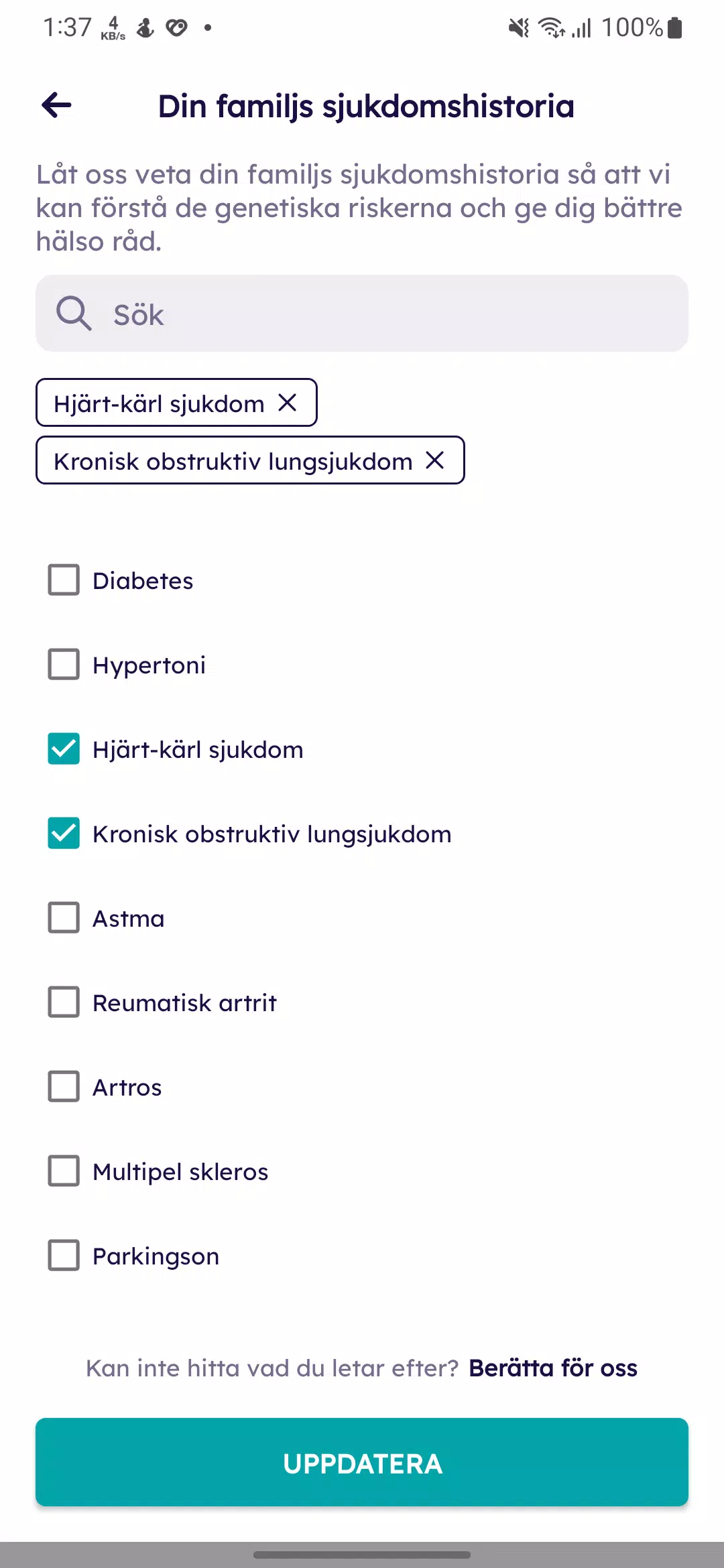Check the Astma checkbox
This screenshot has height=1568, width=724.
pos(64,917)
